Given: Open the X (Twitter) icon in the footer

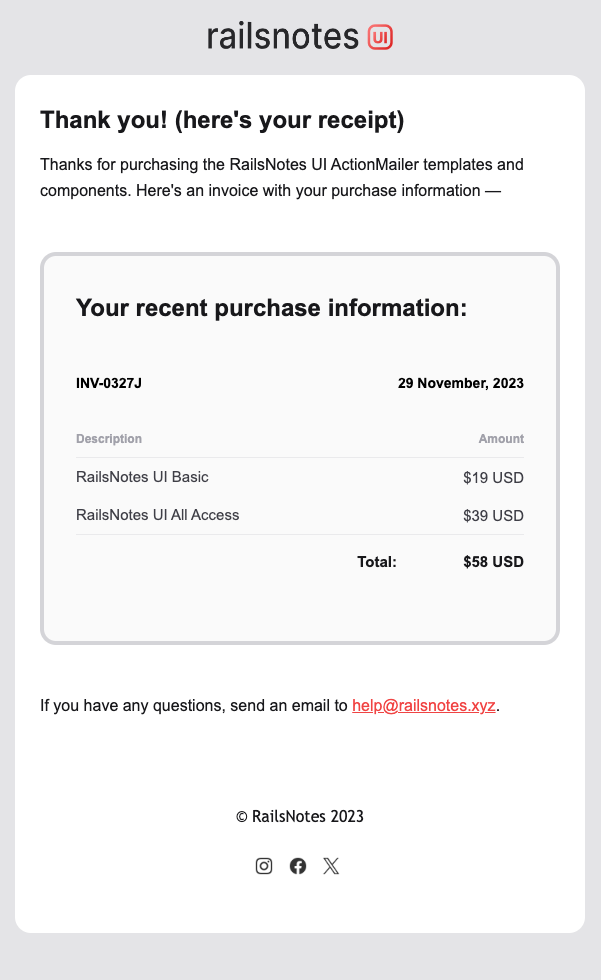Looking at the screenshot, I should tap(331, 866).
